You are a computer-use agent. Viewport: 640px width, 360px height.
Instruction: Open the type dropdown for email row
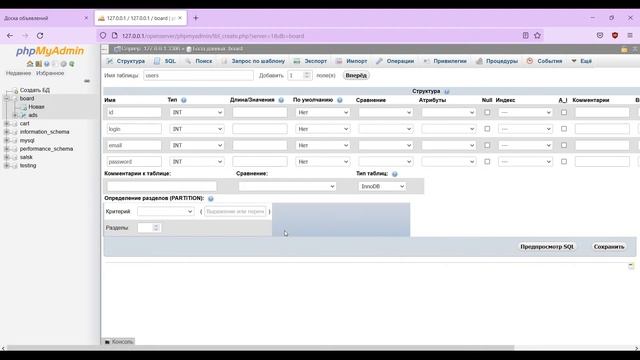point(197,145)
